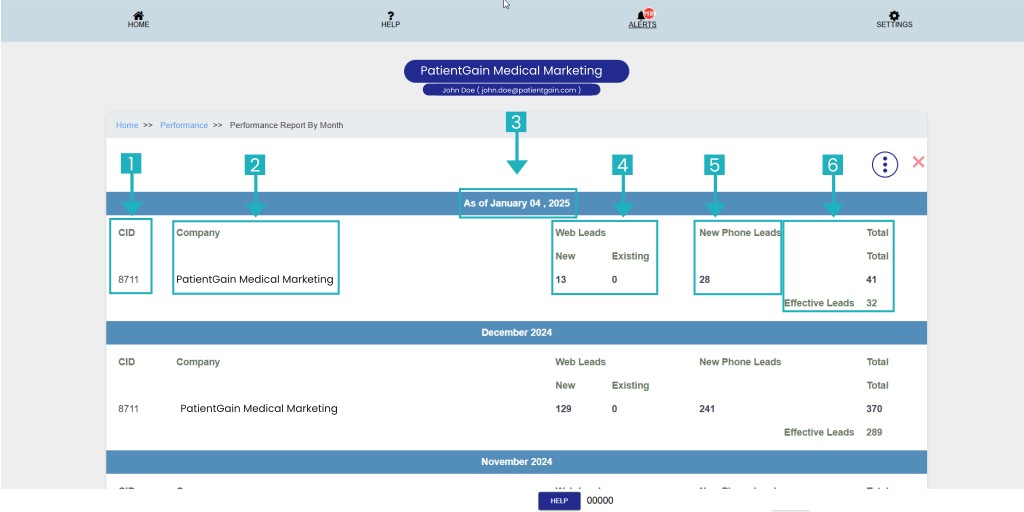The width and height of the screenshot is (1024, 512).
Task: Click the John Doe email badge
Action: (x=511, y=90)
